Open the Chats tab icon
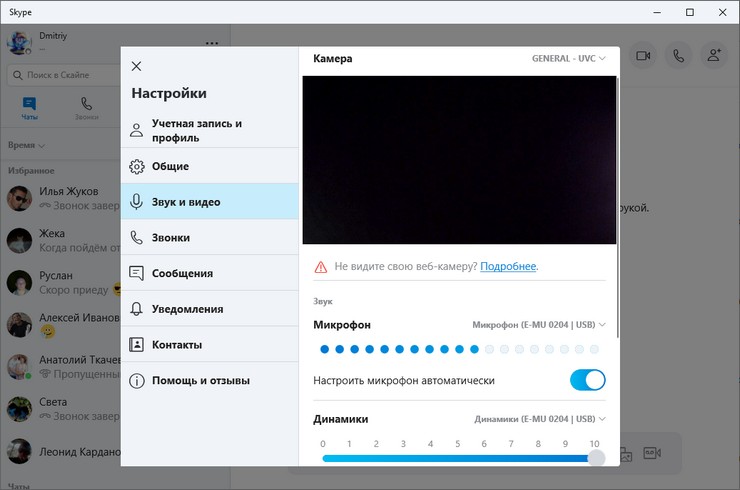 tap(29, 108)
